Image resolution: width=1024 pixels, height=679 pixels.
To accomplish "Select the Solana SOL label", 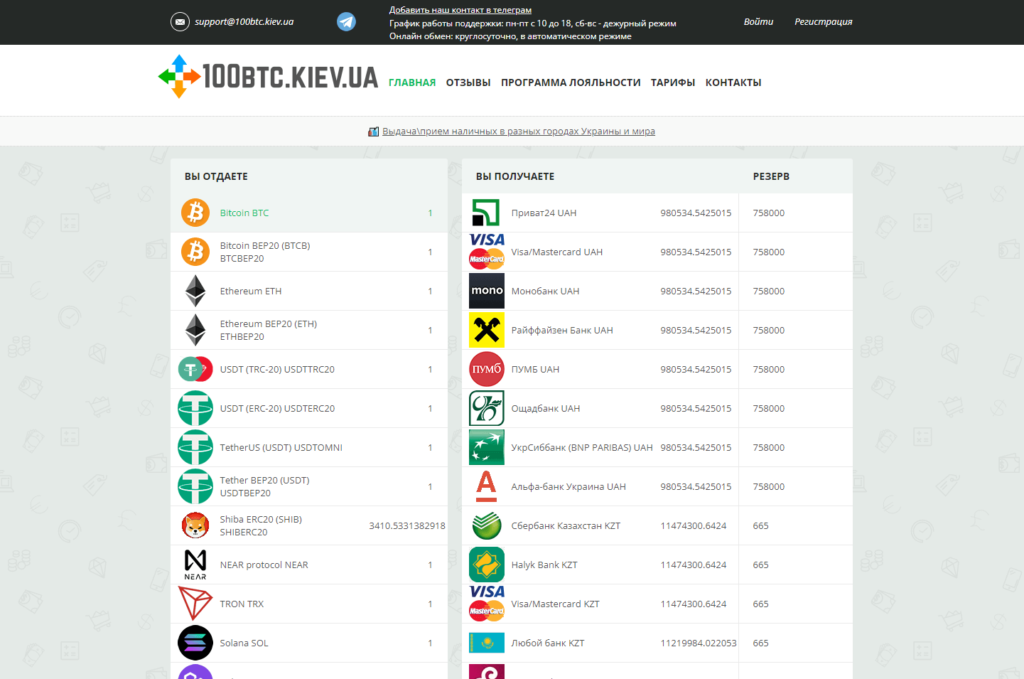I will point(244,643).
